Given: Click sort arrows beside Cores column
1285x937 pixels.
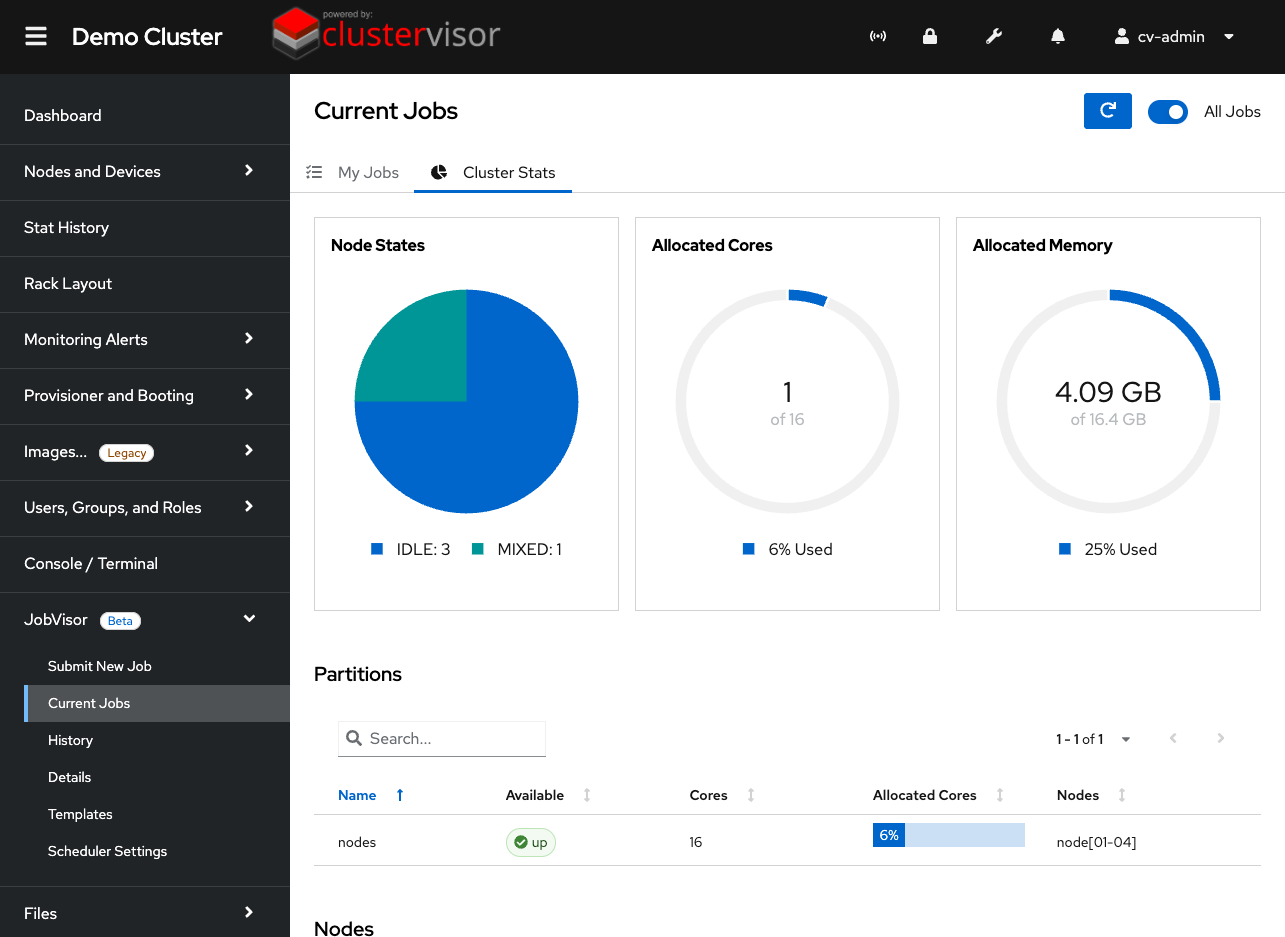Looking at the screenshot, I should click(x=751, y=795).
